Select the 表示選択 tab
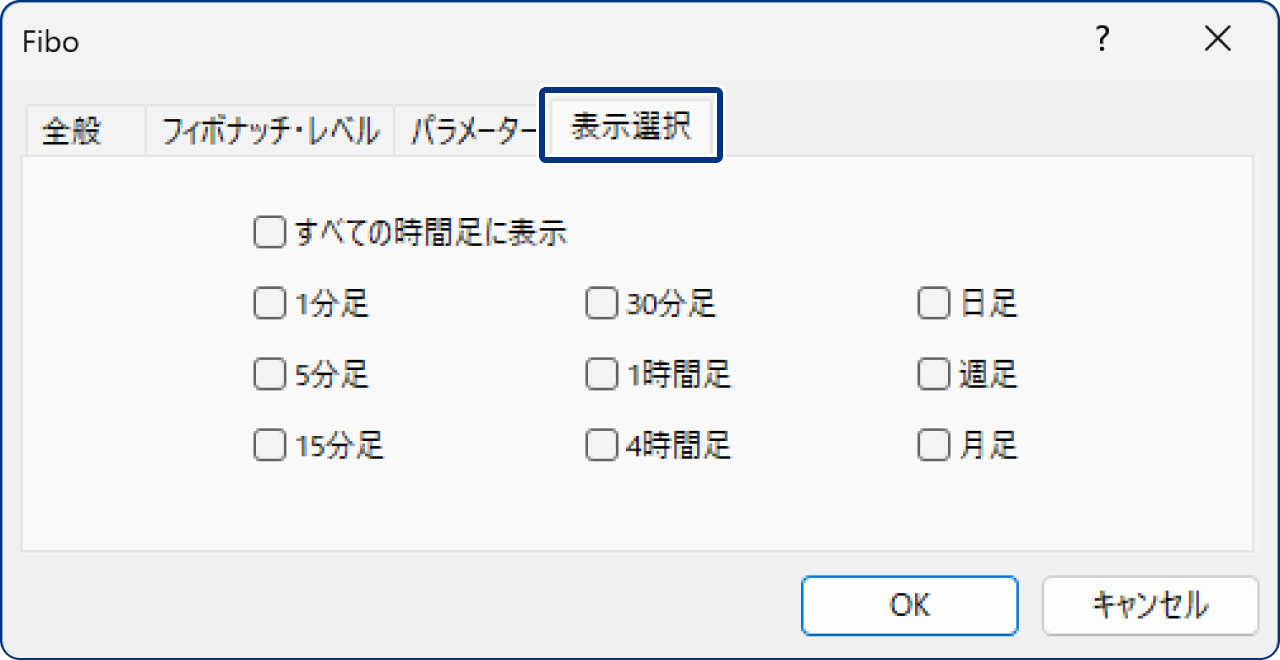The height and width of the screenshot is (660, 1280). [629, 126]
